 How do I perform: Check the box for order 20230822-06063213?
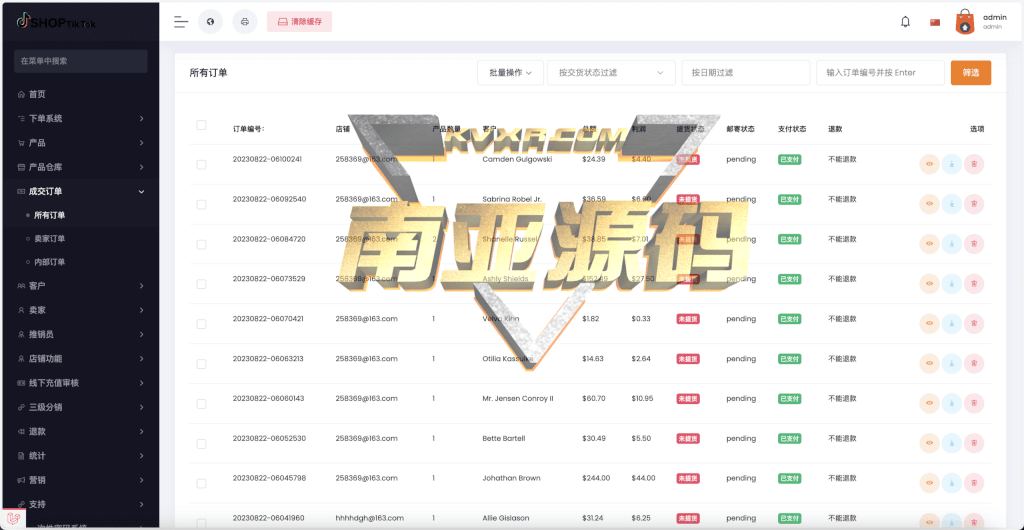[201, 364]
